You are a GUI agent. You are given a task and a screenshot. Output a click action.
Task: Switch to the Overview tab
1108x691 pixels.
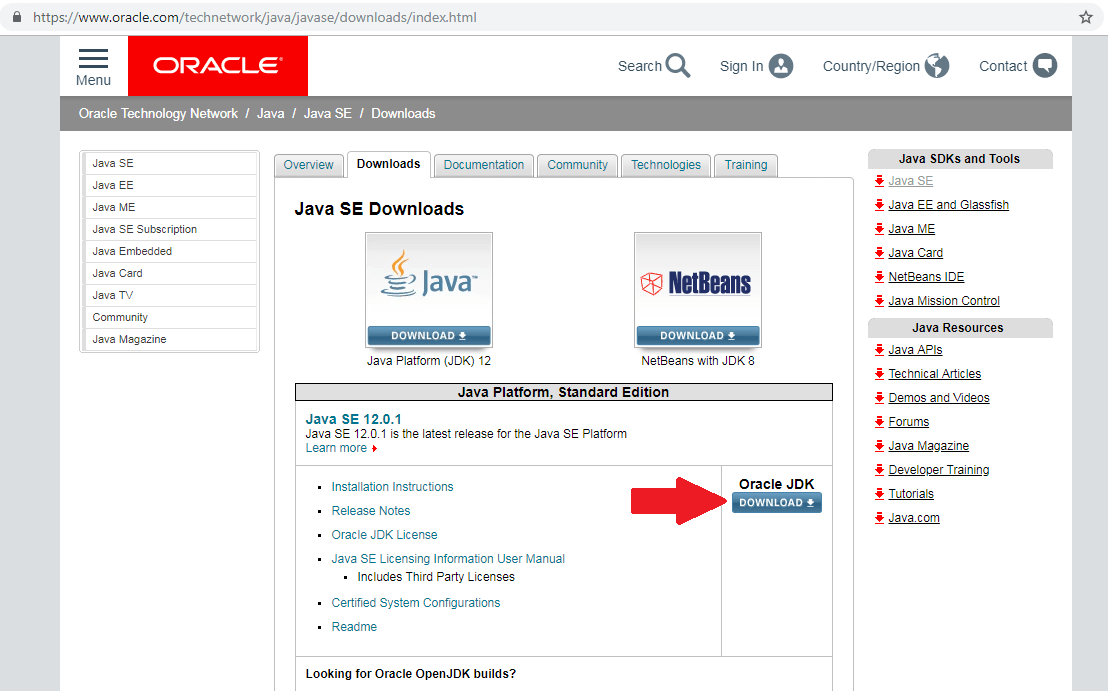(309, 165)
